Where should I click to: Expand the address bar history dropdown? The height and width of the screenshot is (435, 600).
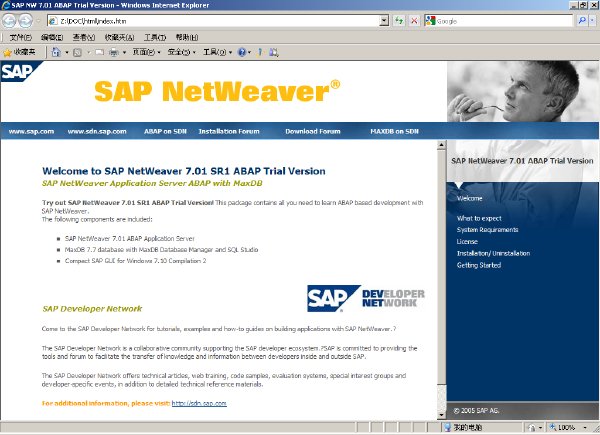pos(385,21)
